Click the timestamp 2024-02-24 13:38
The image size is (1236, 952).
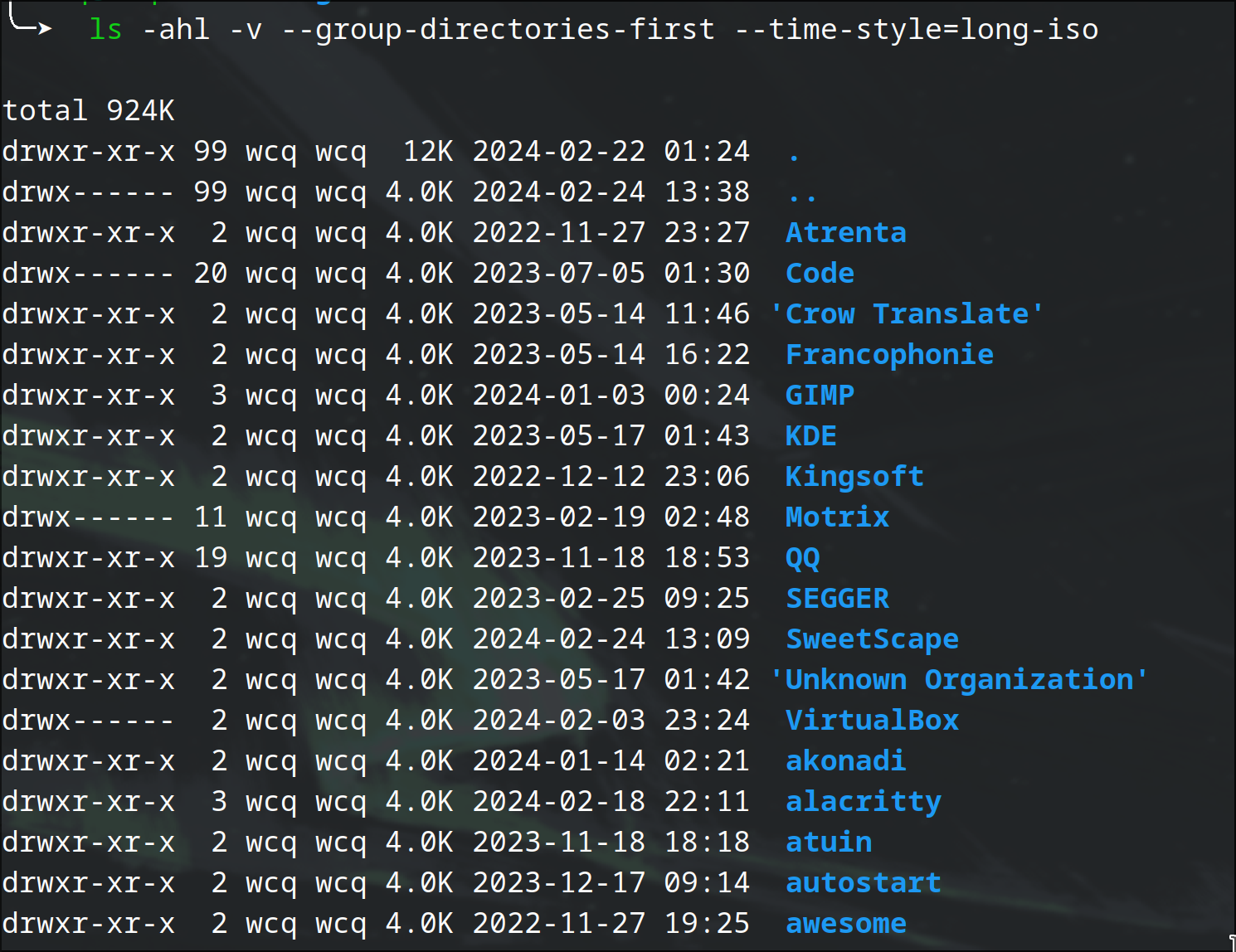tap(611, 192)
